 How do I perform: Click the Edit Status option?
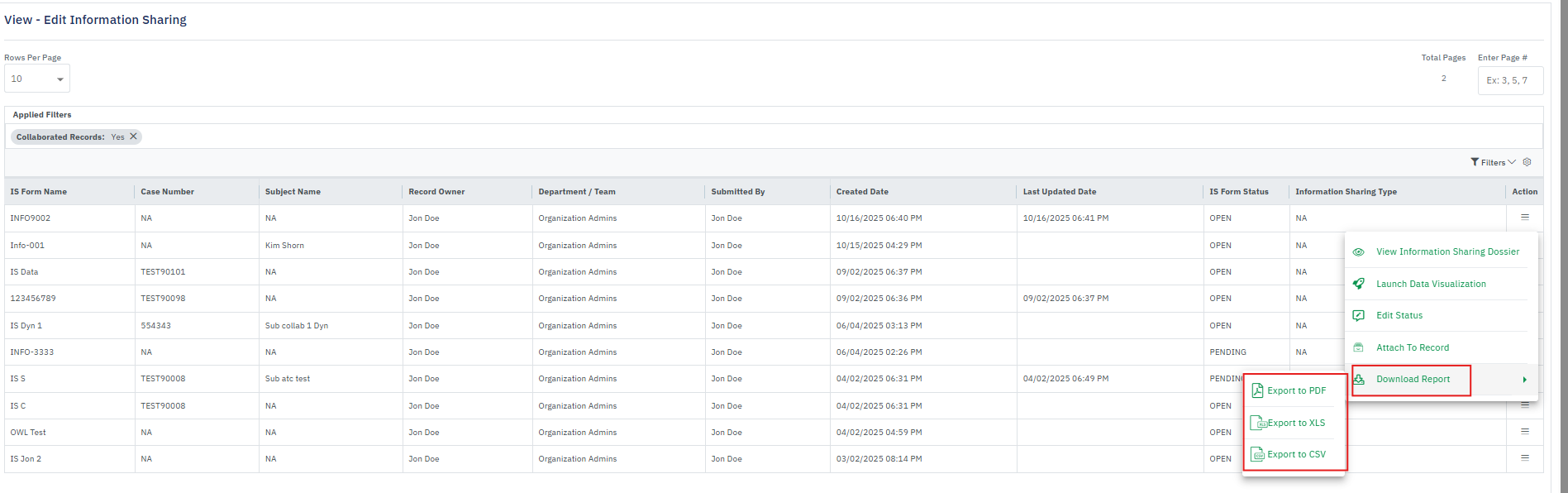(1399, 316)
